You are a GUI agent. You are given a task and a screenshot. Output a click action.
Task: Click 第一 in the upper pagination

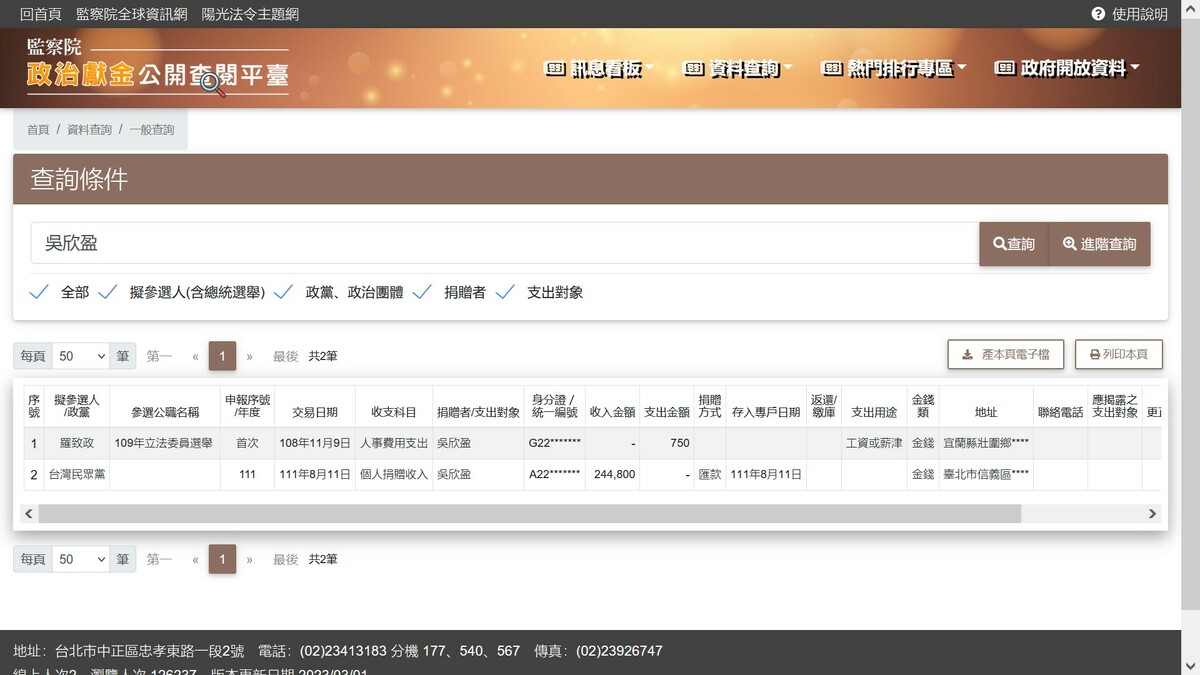(160, 356)
